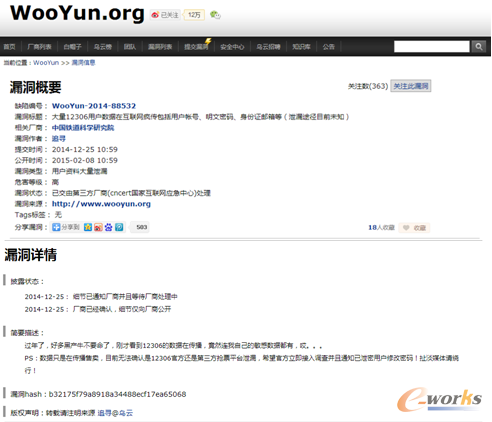The image size is (492, 422).
Task: Click the 简要描述 label
Action: [x=27, y=333]
